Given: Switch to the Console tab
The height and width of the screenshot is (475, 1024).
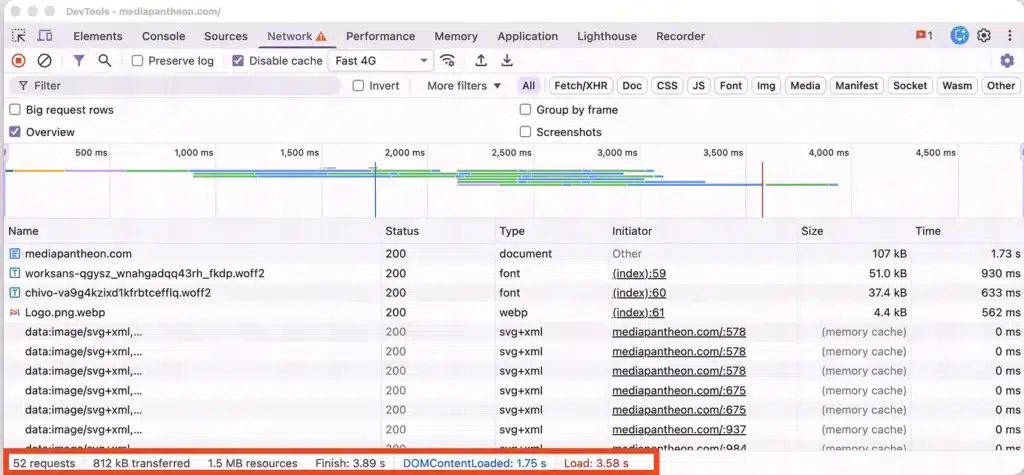Looking at the screenshot, I should coord(164,37).
